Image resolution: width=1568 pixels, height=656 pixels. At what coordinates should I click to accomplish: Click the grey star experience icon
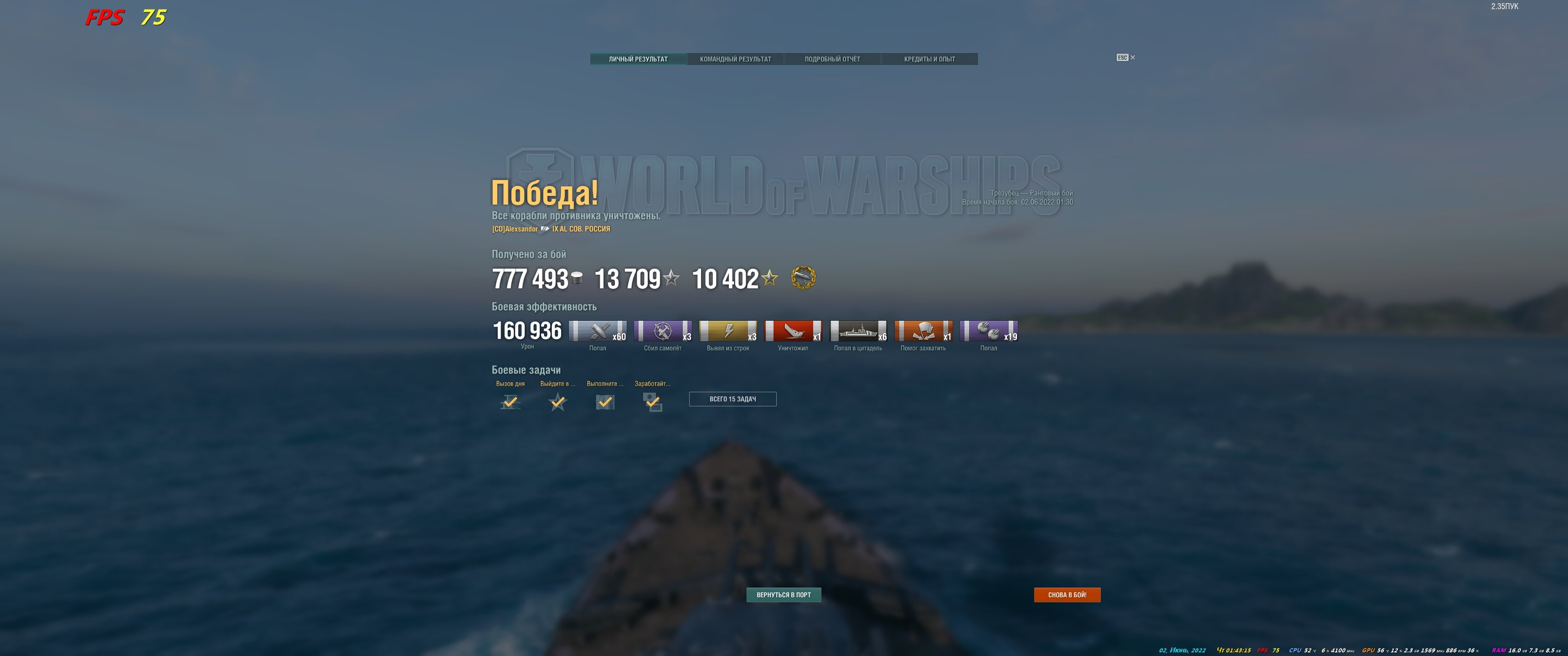(671, 278)
